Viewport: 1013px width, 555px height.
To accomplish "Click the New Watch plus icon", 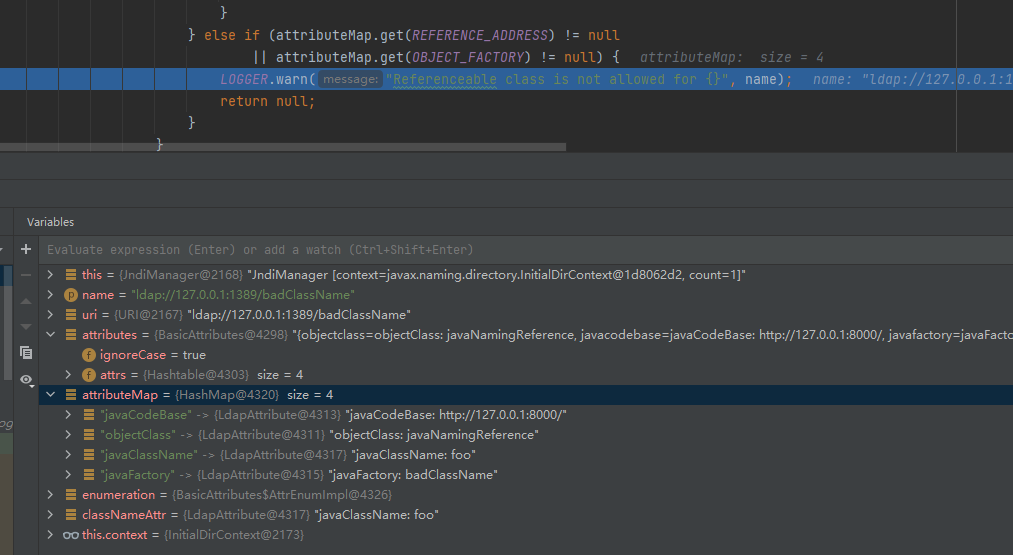I will click(x=26, y=249).
